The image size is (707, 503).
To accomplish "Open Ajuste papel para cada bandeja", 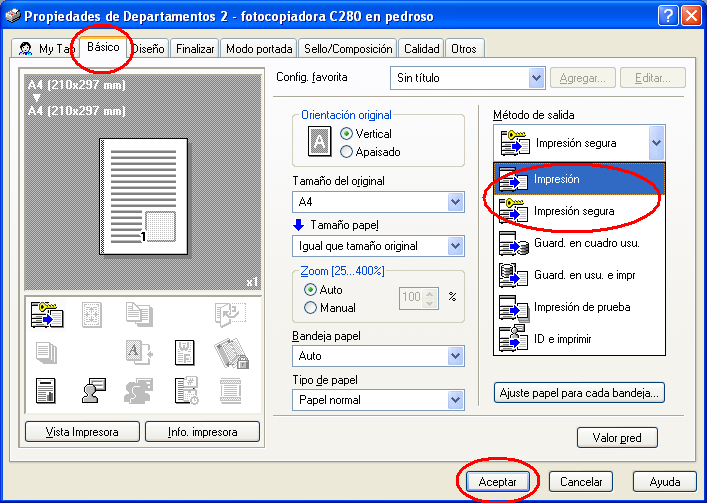I will pyautogui.click(x=579, y=393).
